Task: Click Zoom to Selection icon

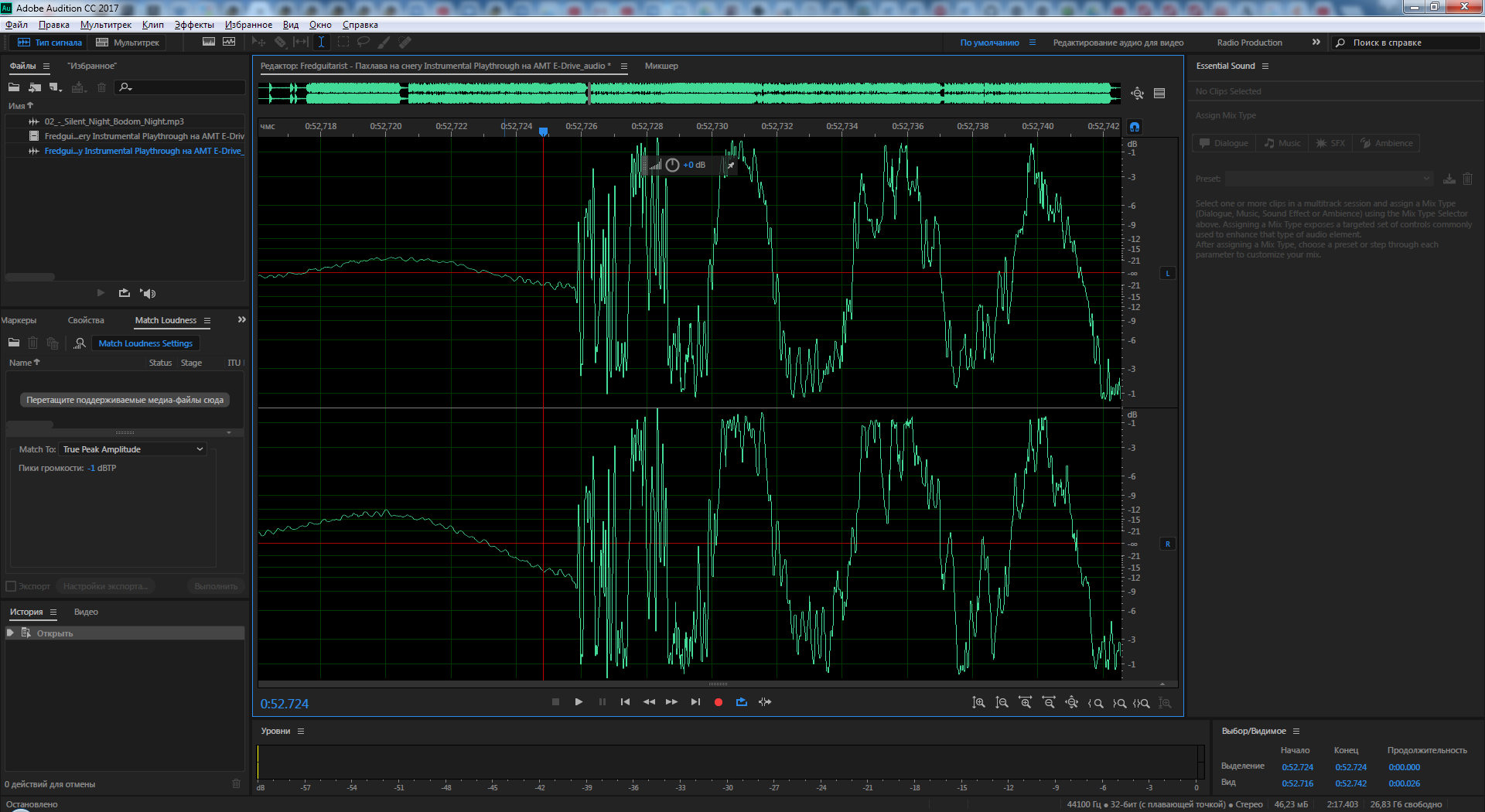Action: click(1142, 703)
